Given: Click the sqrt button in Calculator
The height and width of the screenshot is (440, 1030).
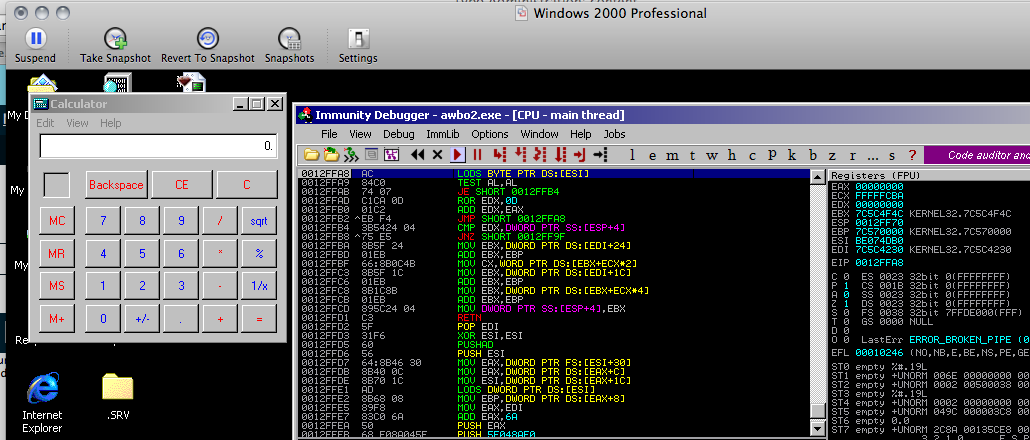Looking at the screenshot, I should 259,221.
